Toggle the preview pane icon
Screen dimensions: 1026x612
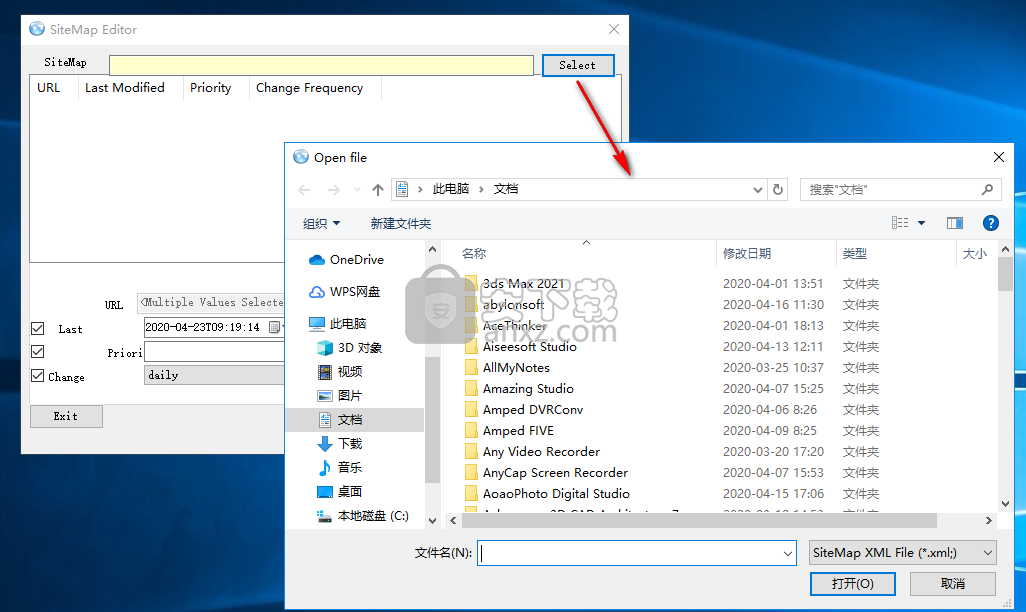coord(955,223)
